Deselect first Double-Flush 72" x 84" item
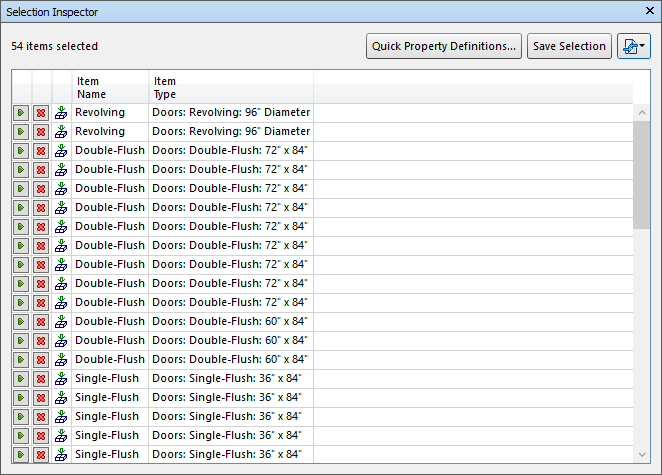This screenshot has width=662, height=475. (41, 151)
